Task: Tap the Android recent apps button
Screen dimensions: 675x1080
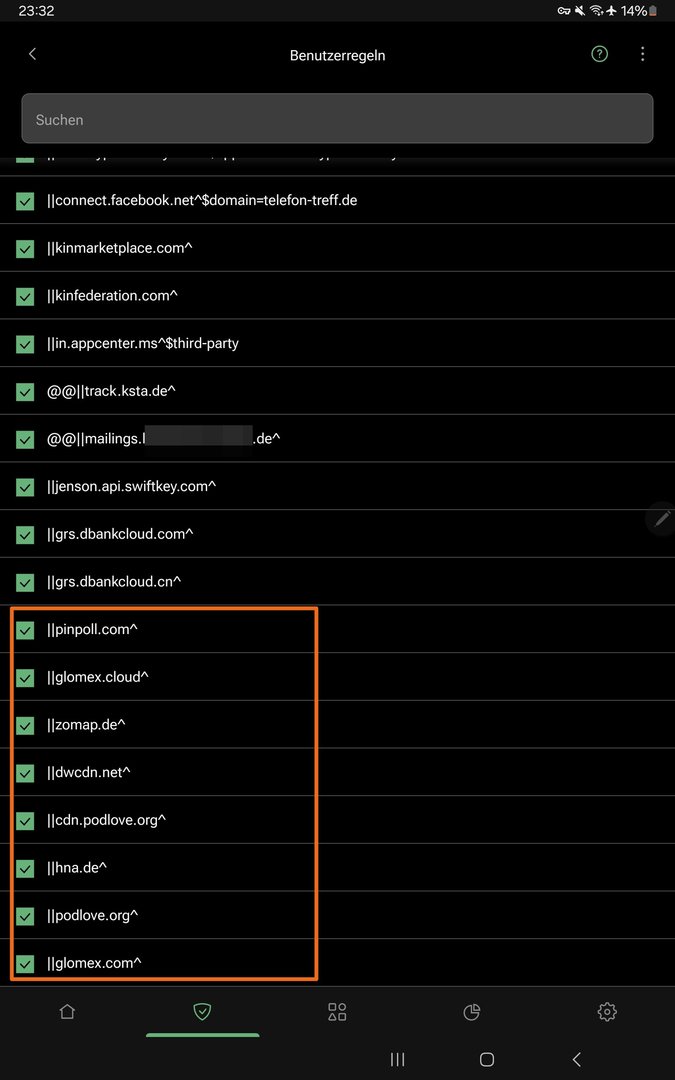Action: (x=397, y=1059)
